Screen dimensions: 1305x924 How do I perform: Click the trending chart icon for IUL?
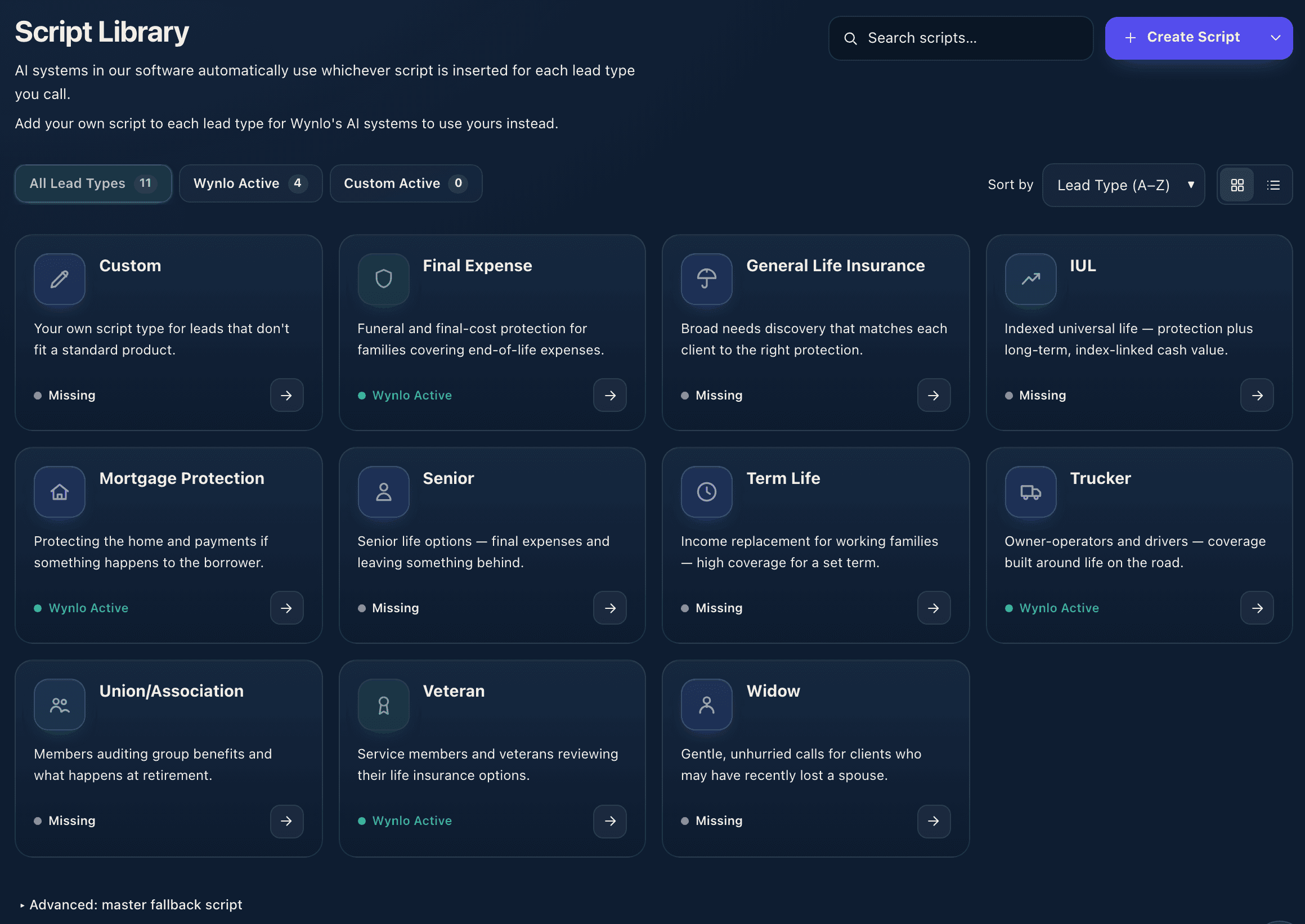click(x=1030, y=279)
